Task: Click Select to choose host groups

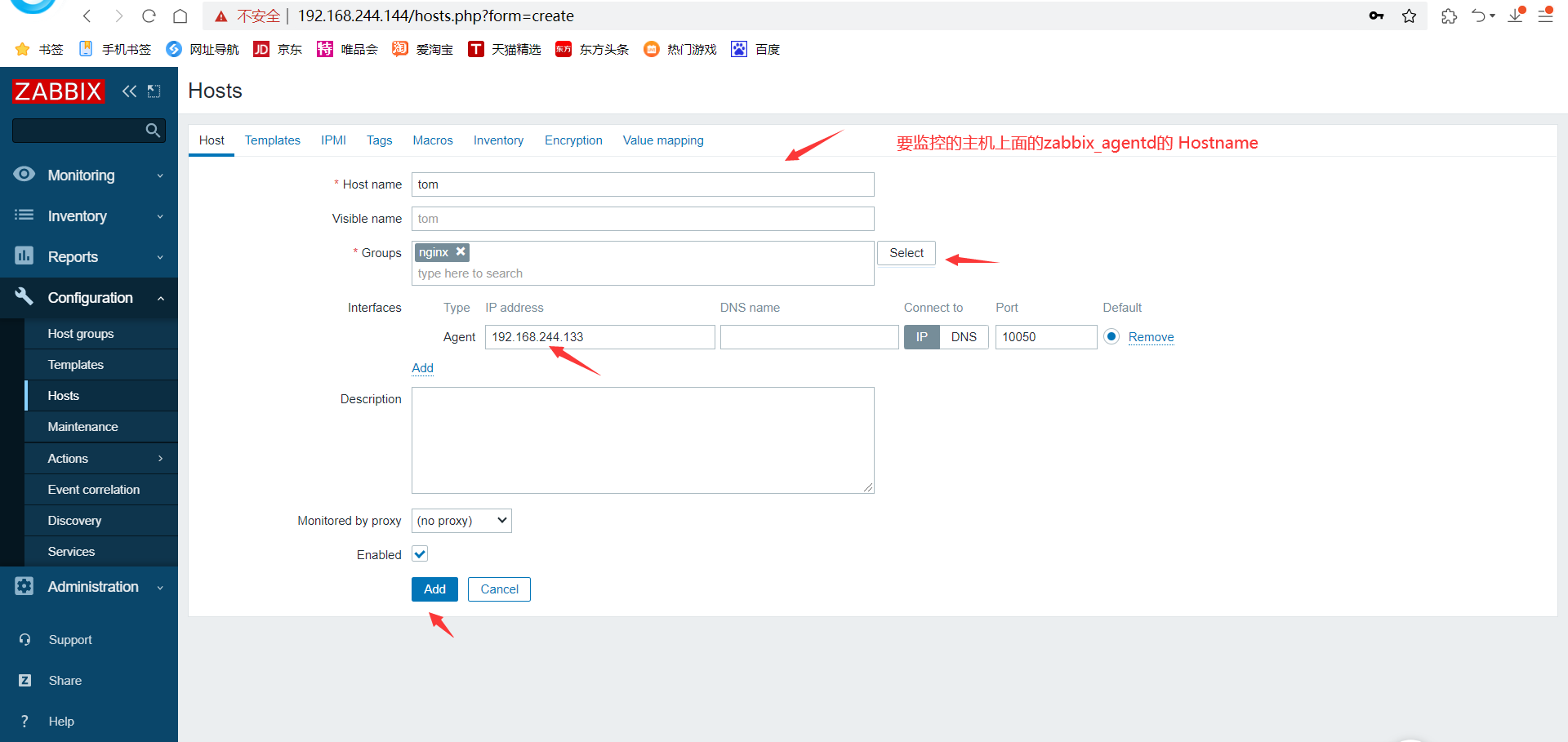Action: coord(906,253)
